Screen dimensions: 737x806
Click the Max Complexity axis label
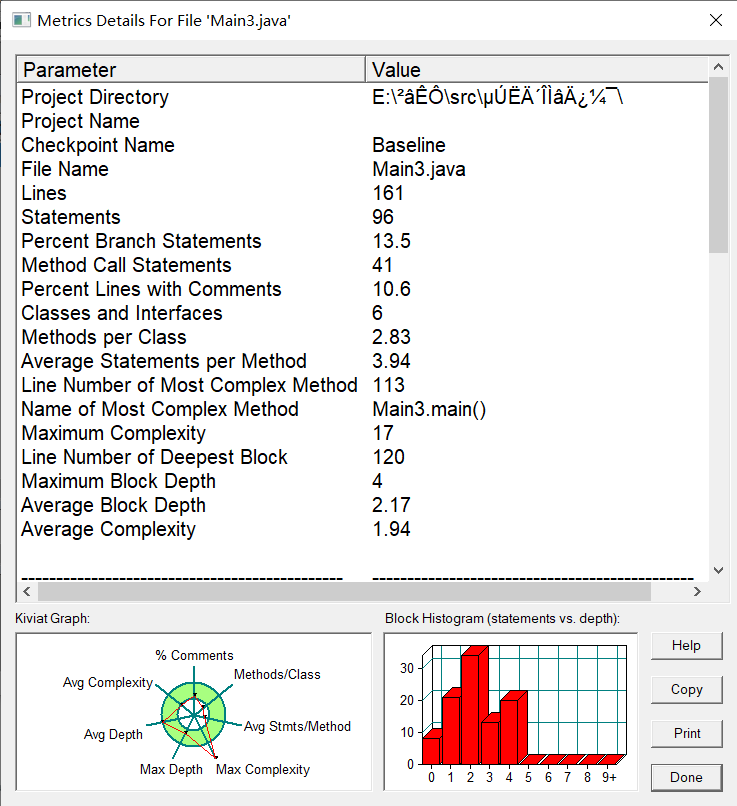(x=263, y=770)
